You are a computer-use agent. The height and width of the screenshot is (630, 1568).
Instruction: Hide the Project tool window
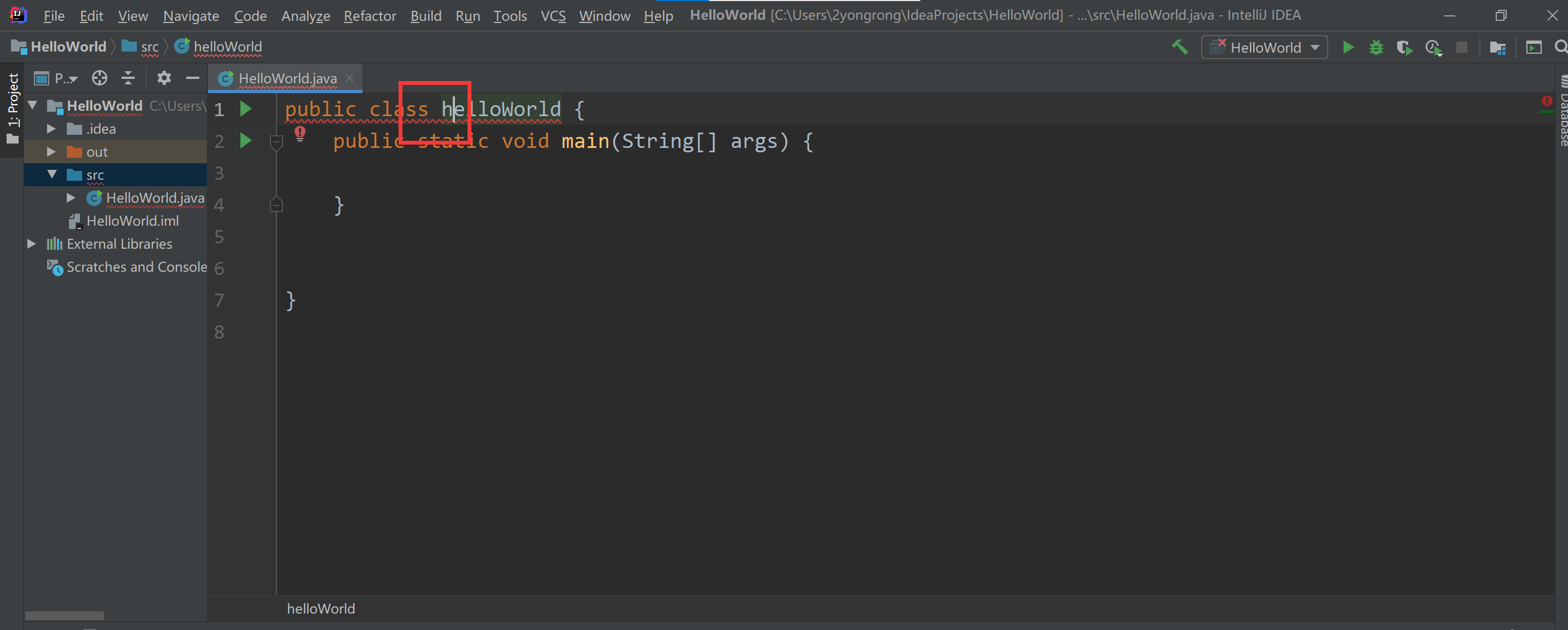pyautogui.click(x=192, y=78)
